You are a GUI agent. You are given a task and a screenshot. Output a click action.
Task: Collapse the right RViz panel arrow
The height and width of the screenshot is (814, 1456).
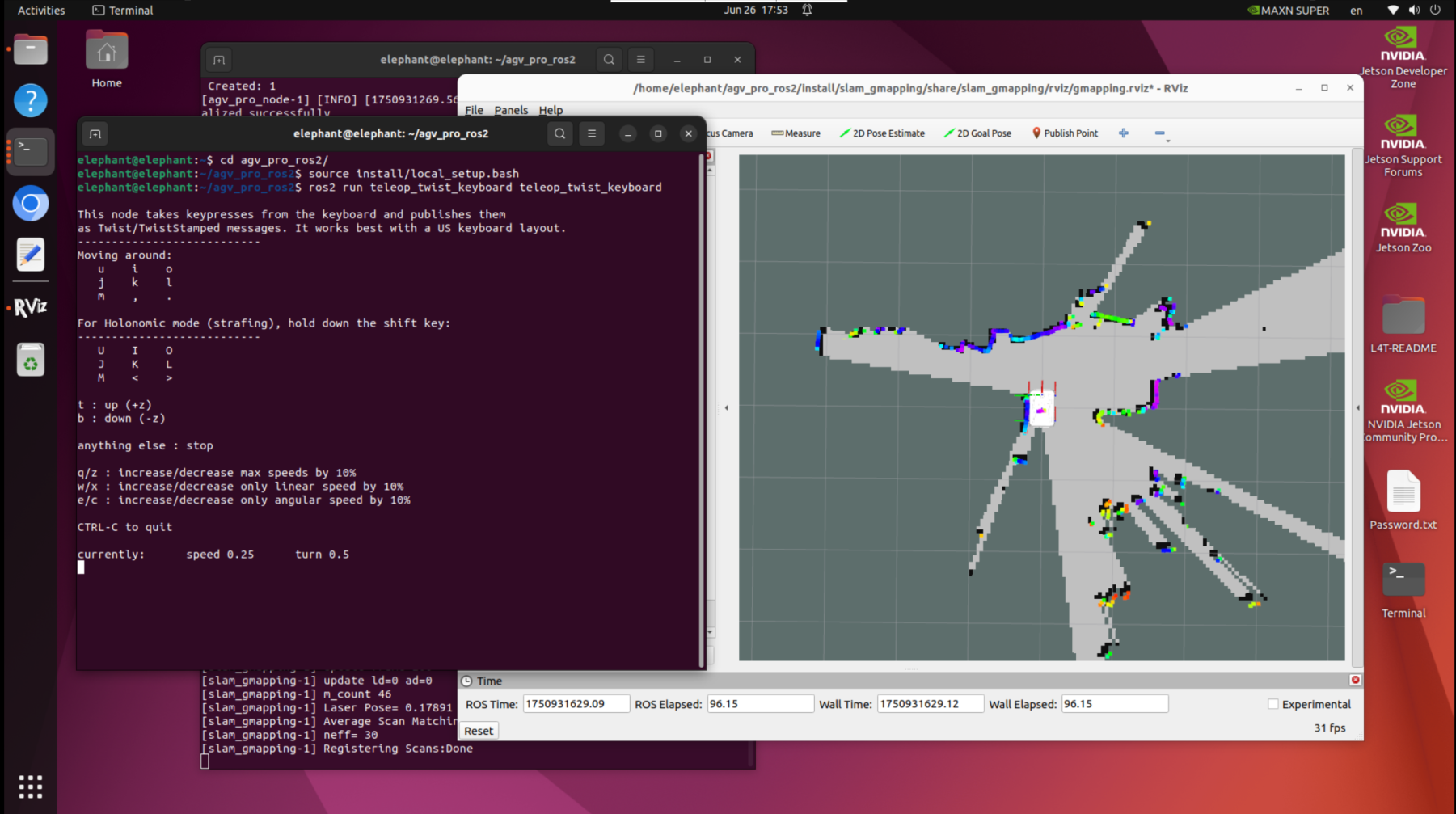tap(1357, 407)
